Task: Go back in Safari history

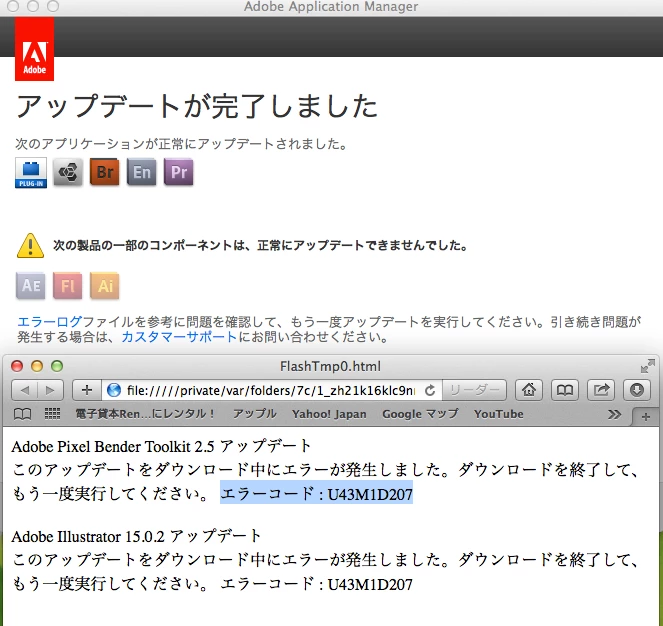Action: pyautogui.click(x=25, y=390)
